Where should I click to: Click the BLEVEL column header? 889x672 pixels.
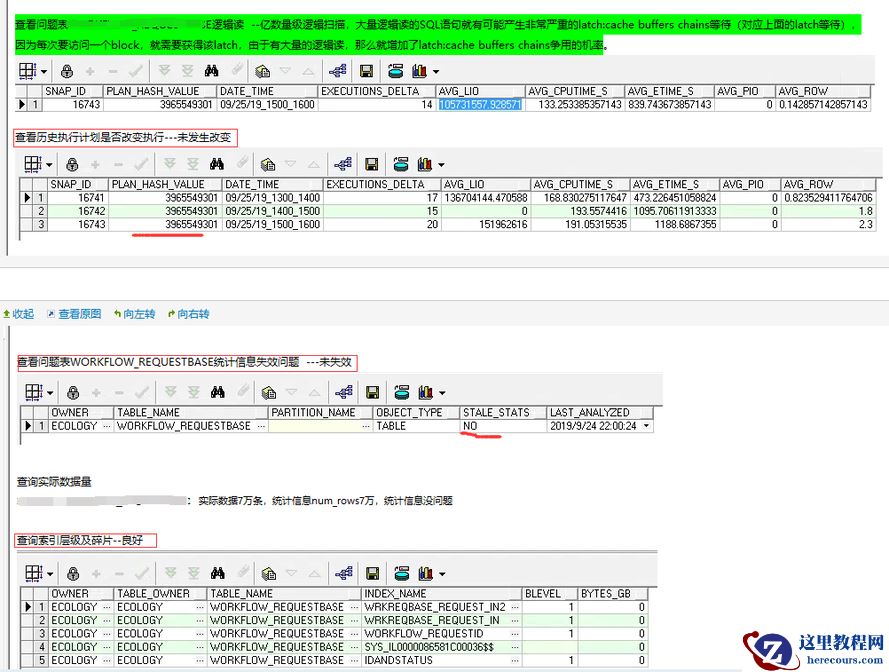click(x=549, y=593)
